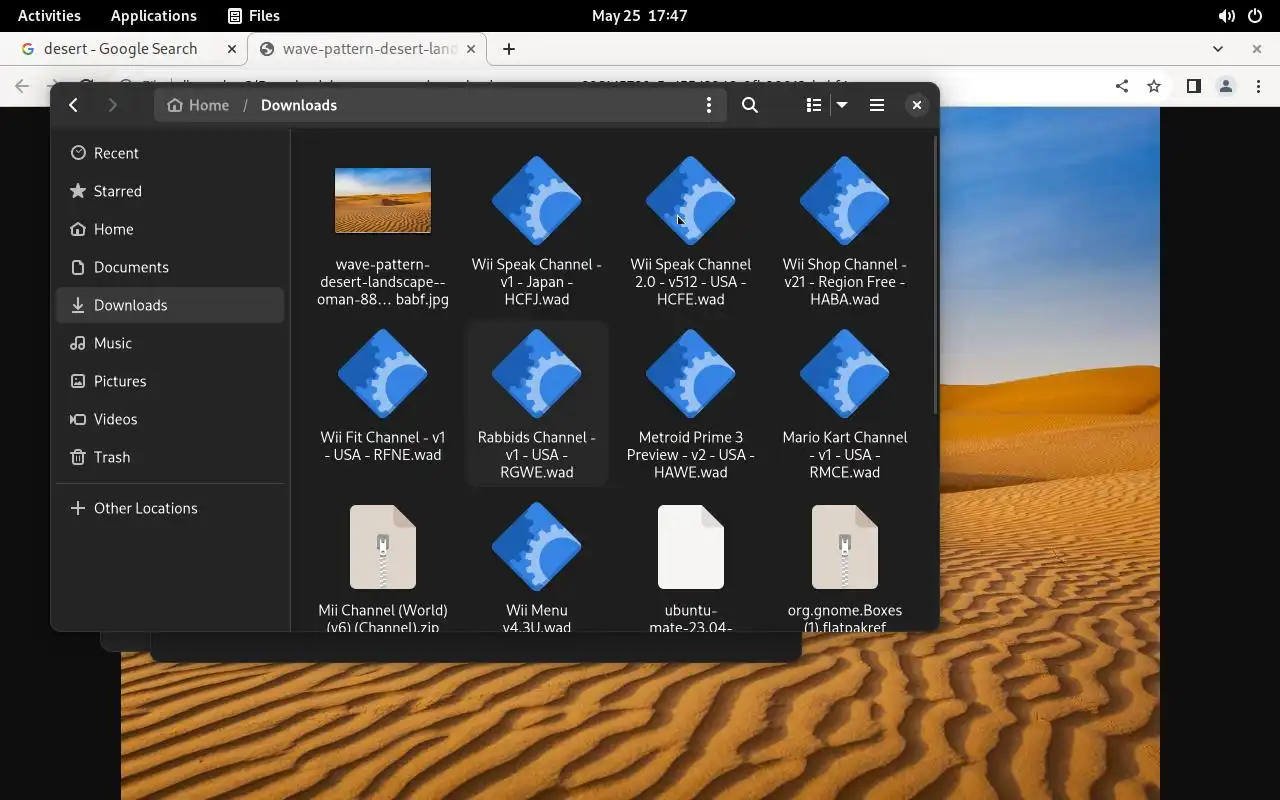Select Downloads in the path bar
The width and height of the screenshot is (1280, 800).
click(x=299, y=105)
